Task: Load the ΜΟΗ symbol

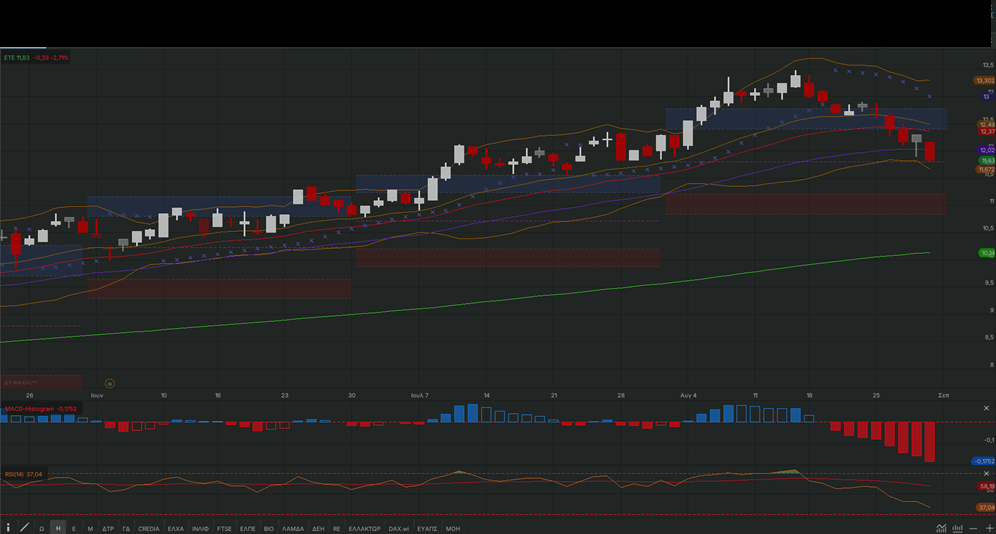Action: pyautogui.click(x=453, y=528)
